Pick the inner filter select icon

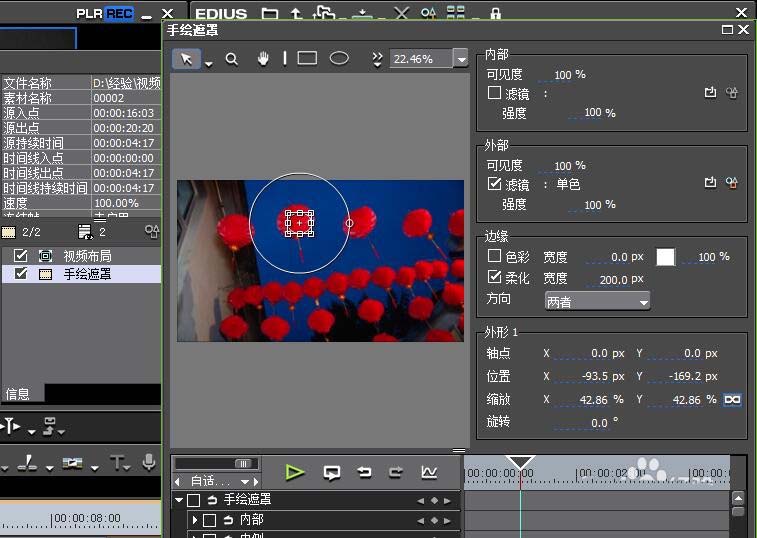710,92
